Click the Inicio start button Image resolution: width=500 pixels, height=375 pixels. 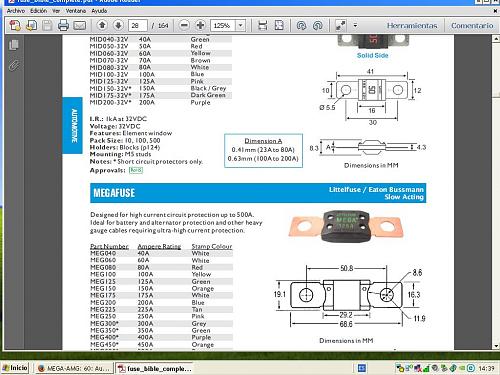(15, 368)
